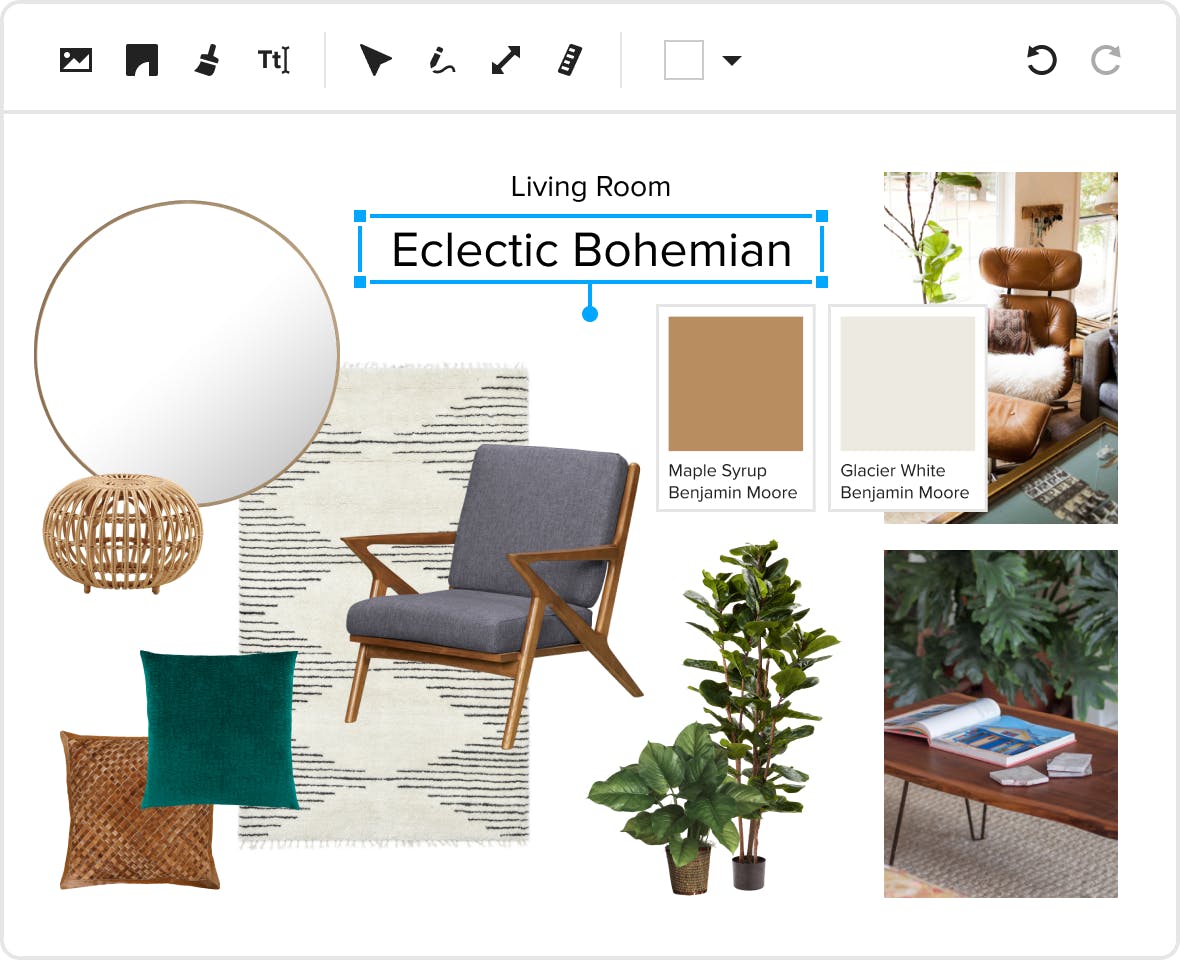Click the current color swatch box

click(684, 60)
